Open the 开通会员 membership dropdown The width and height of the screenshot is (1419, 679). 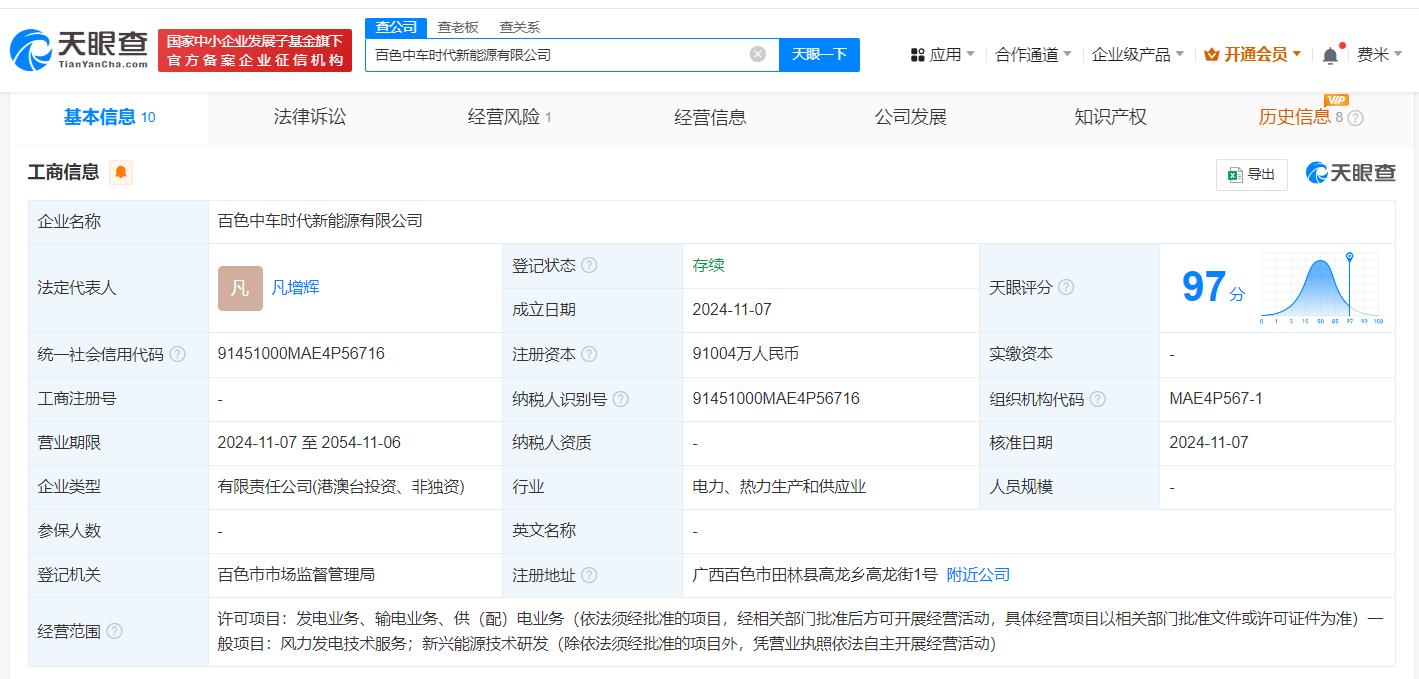tap(1253, 55)
